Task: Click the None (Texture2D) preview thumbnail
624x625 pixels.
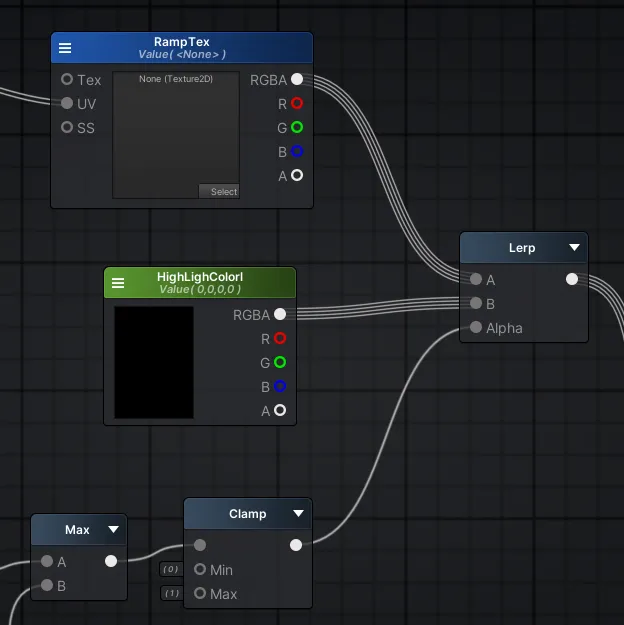Action: [x=175, y=130]
